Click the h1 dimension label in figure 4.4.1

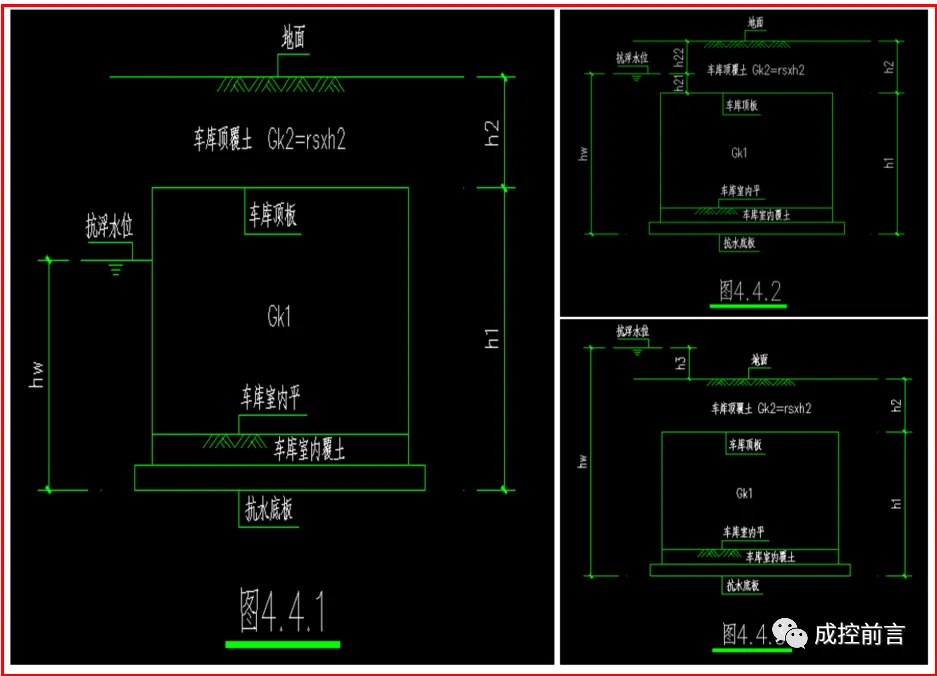tap(491, 338)
